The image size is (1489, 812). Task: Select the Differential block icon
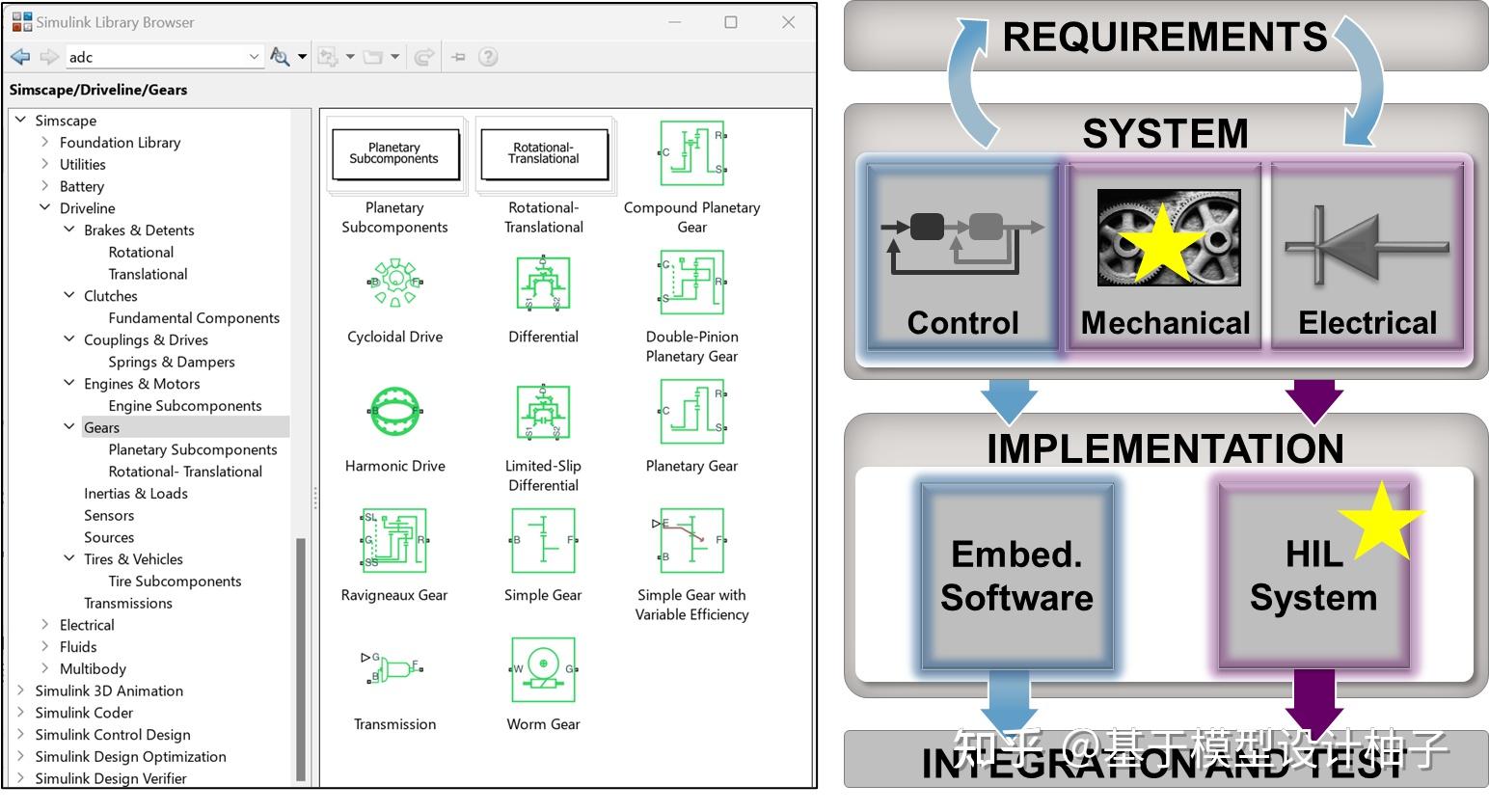(543, 283)
